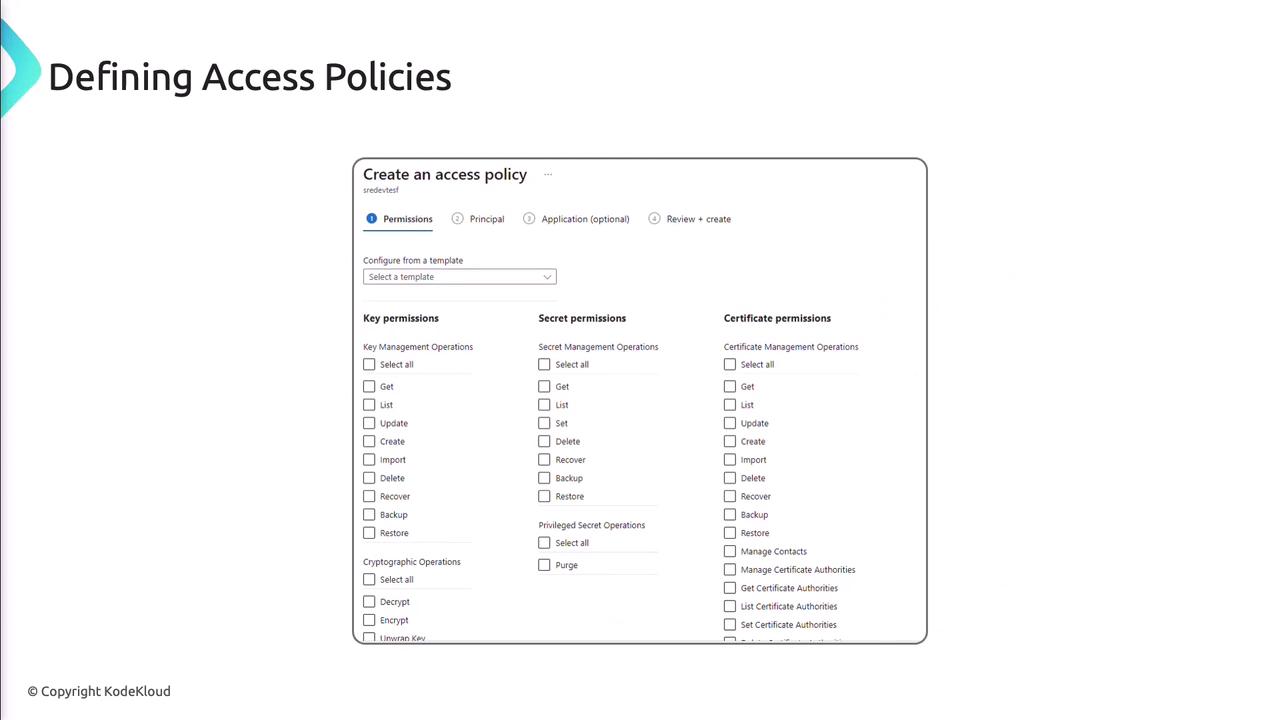This screenshot has width=1280, height=720.
Task: Click the step 4 circle icon for Review + create
Action: (654, 219)
